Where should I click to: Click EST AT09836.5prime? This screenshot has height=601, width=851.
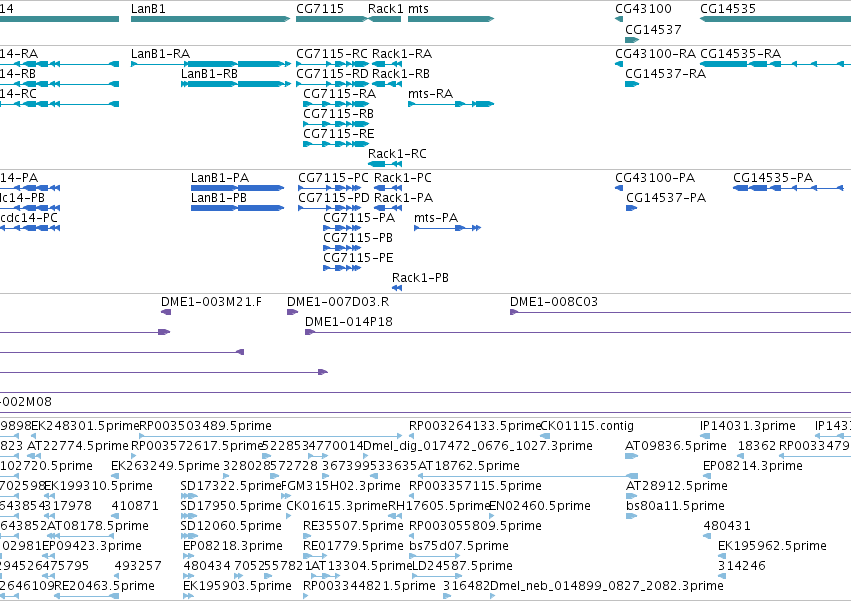(x=630, y=456)
